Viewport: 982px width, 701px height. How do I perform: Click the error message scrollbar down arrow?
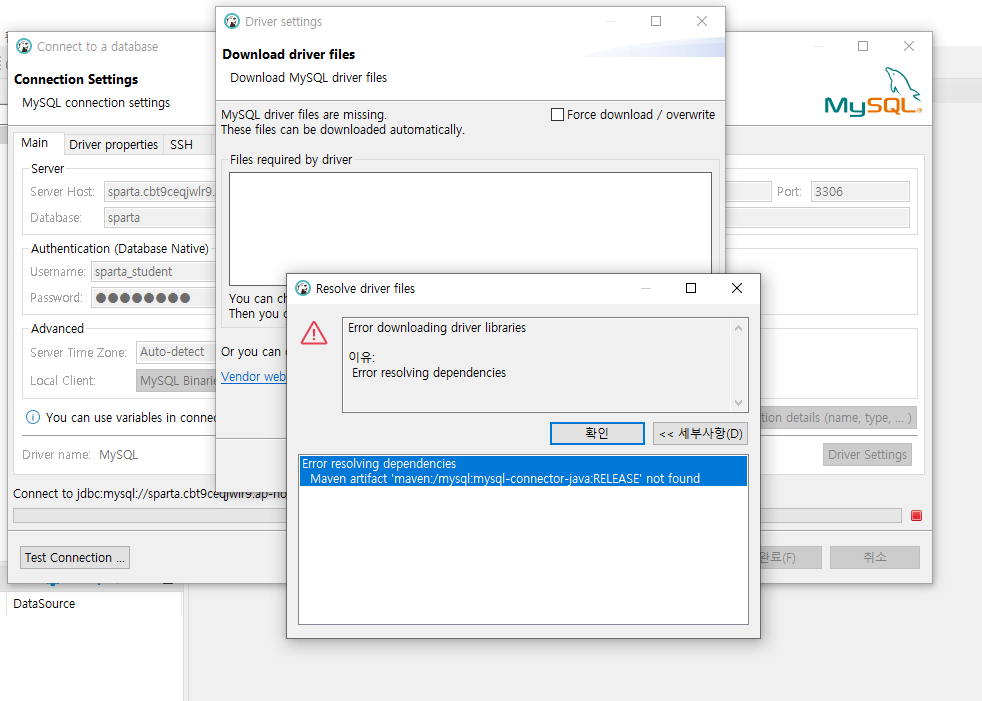click(738, 403)
